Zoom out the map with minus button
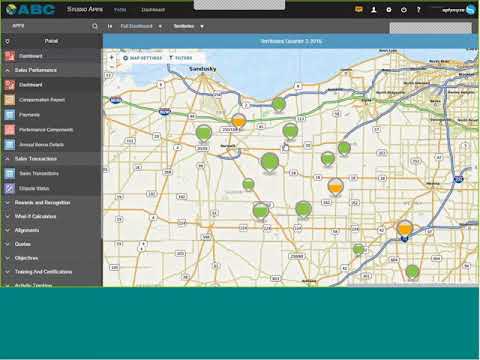The image size is (480, 360). point(112,67)
